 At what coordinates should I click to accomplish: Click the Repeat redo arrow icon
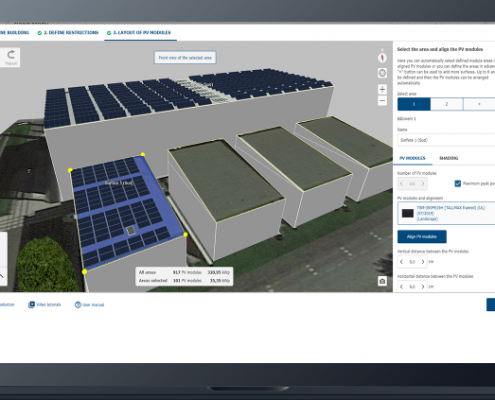click(x=11, y=54)
